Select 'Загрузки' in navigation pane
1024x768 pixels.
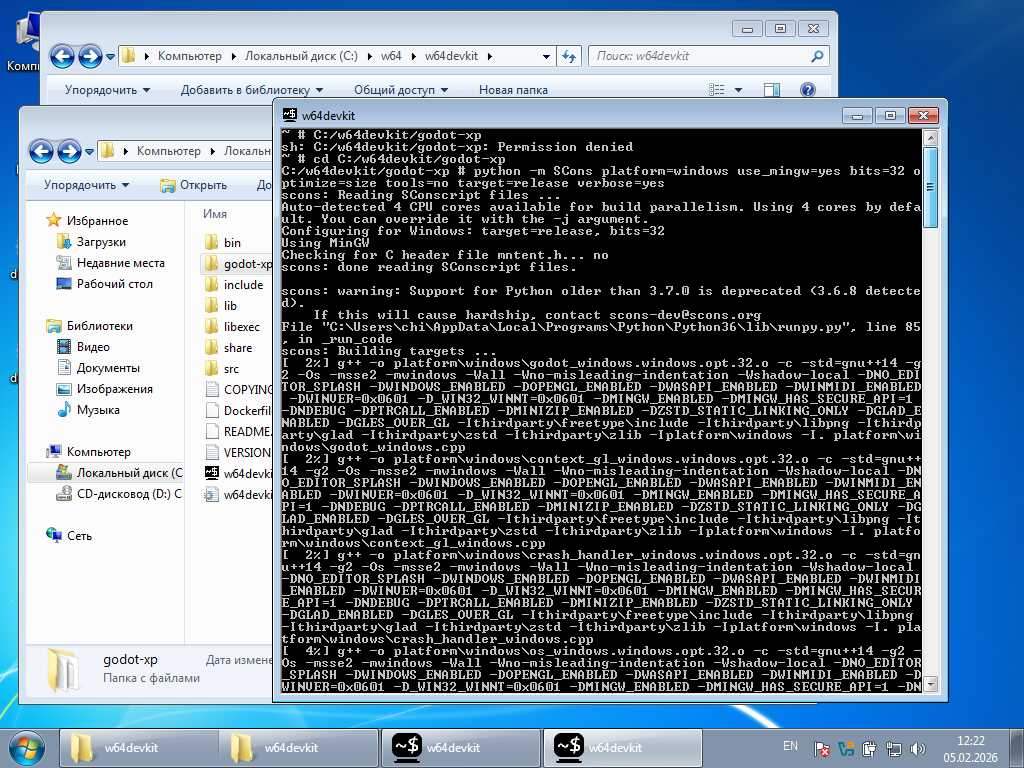101,242
